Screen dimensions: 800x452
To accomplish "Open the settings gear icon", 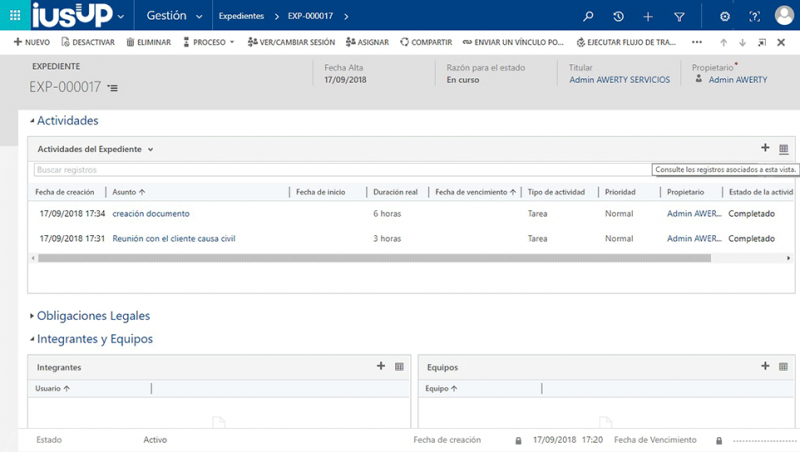I will click(x=724, y=16).
